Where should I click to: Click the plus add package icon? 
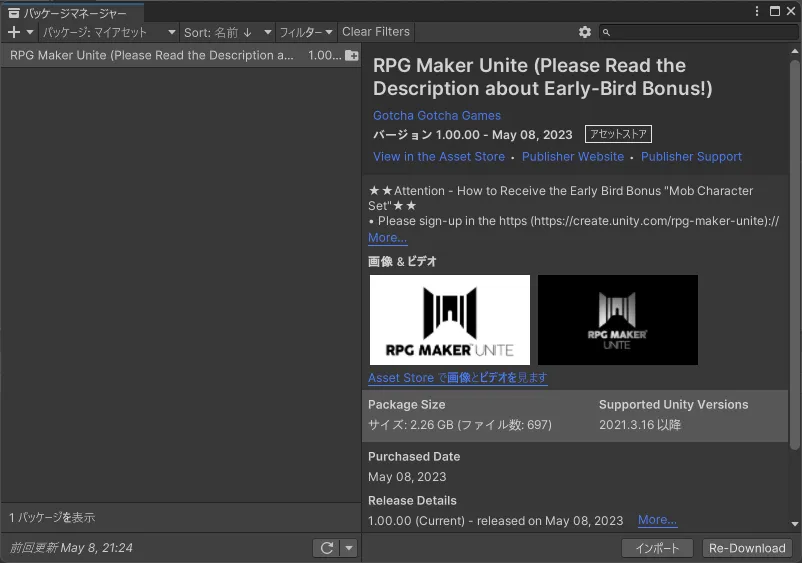pyautogui.click(x=14, y=32)
